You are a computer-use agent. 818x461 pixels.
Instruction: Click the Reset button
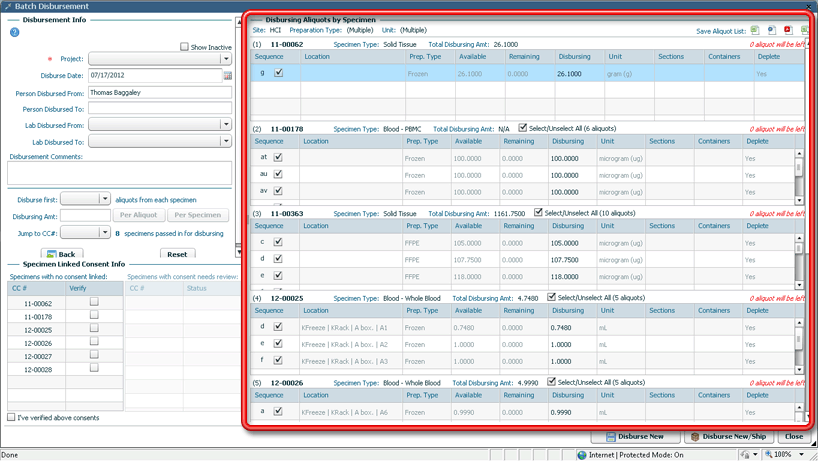[x=177, y=254]
